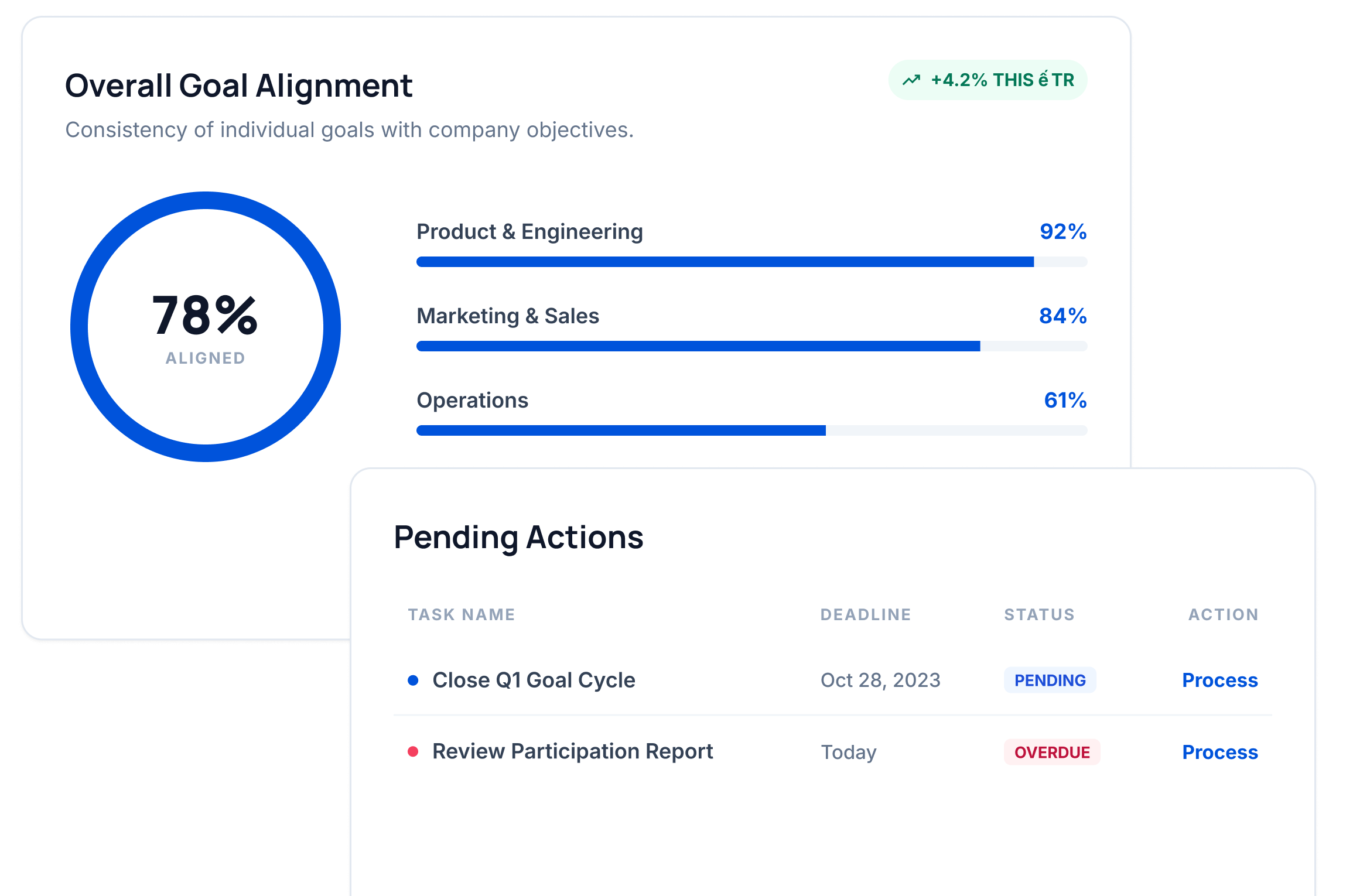Image resolution: width=1353 pixels, height=896 pixels.
Task: Select the blue status dot beside Close Q1 Goal Cycle
Action: [x=414, y=680]
